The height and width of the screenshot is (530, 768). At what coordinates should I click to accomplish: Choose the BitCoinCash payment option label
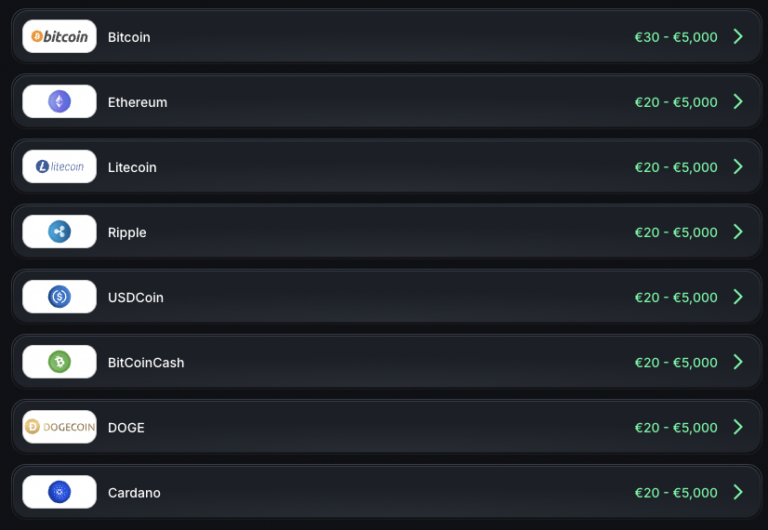tap(146, 362)
